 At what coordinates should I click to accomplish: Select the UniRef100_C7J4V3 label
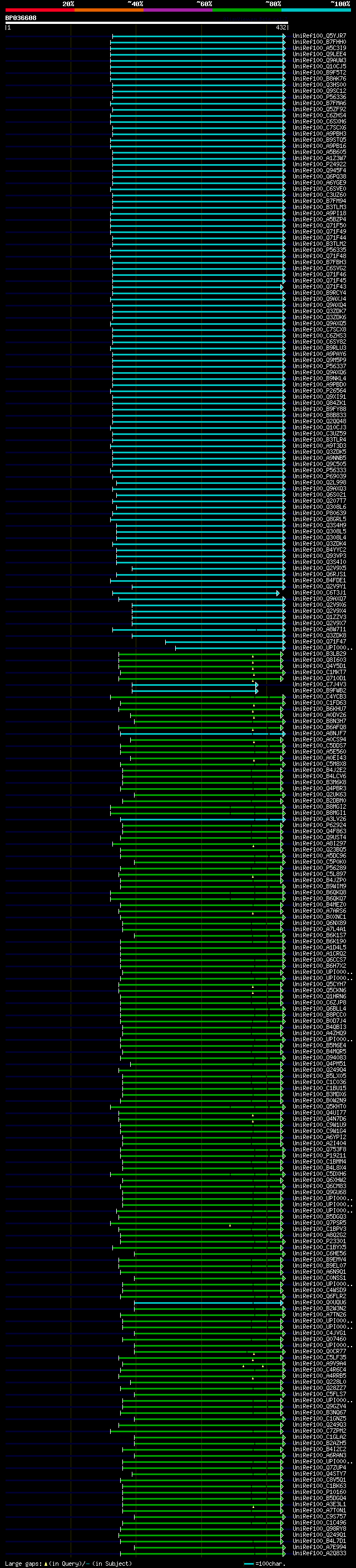[x=319, y=685]
